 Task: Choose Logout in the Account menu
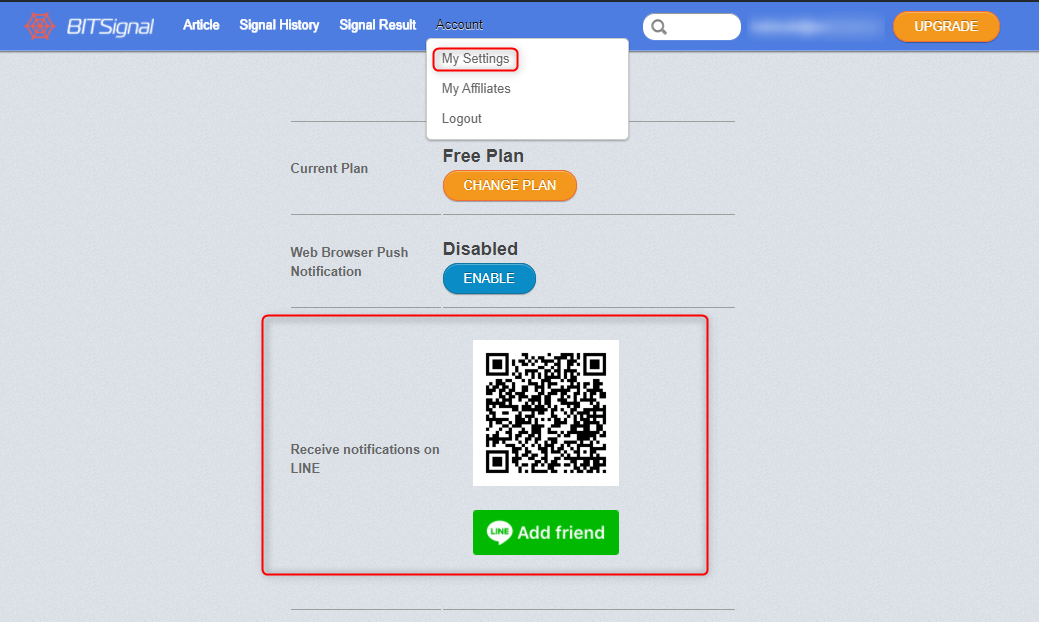(x=461, y=119)
